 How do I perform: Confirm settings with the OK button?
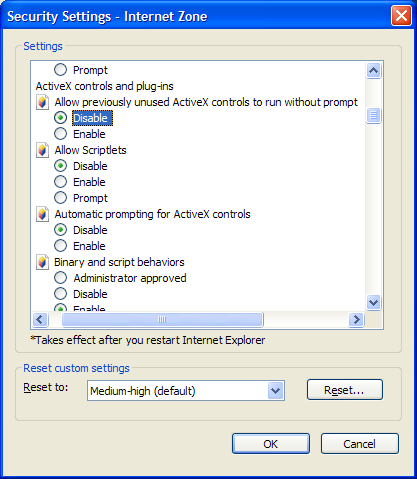click(271, 444)
